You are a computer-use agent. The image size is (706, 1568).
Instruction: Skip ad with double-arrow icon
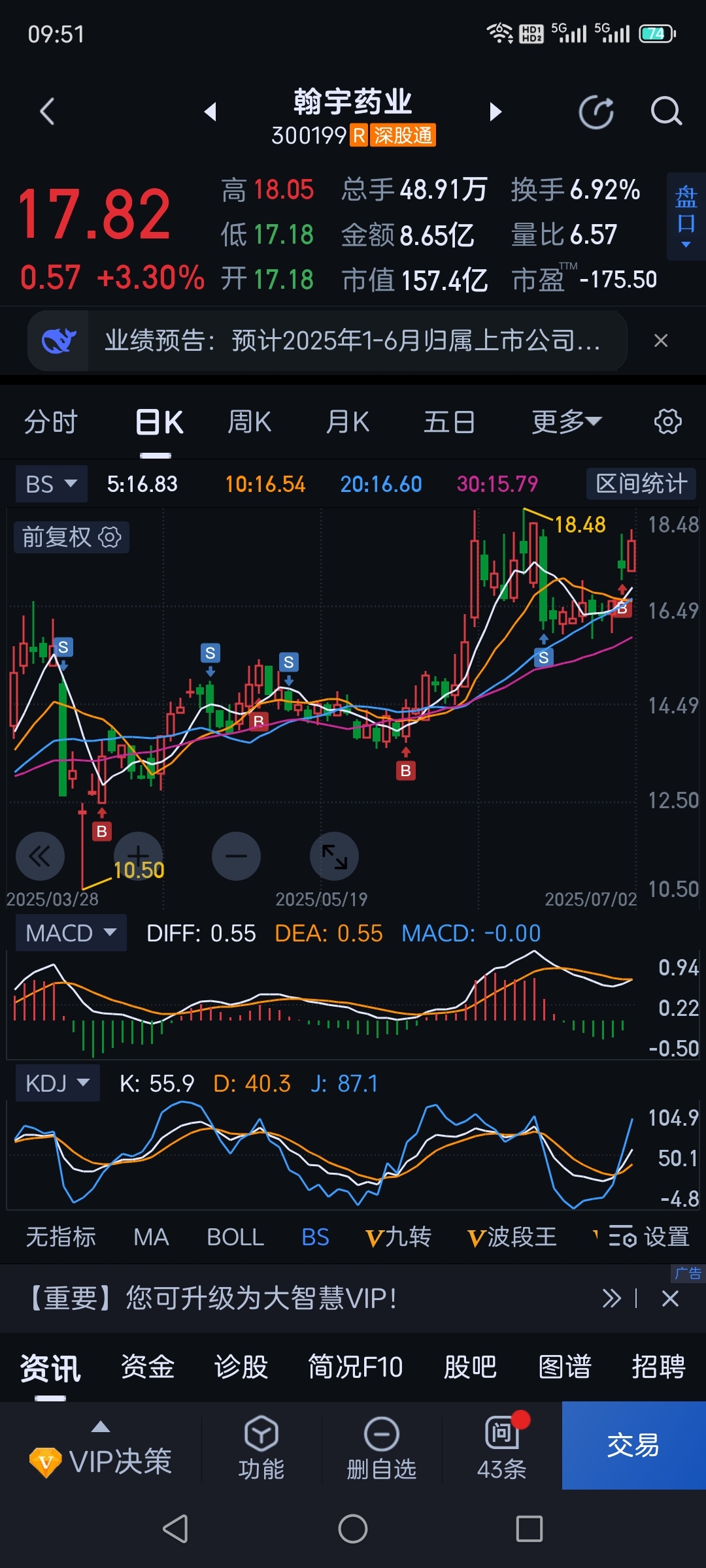[612, 1298]
